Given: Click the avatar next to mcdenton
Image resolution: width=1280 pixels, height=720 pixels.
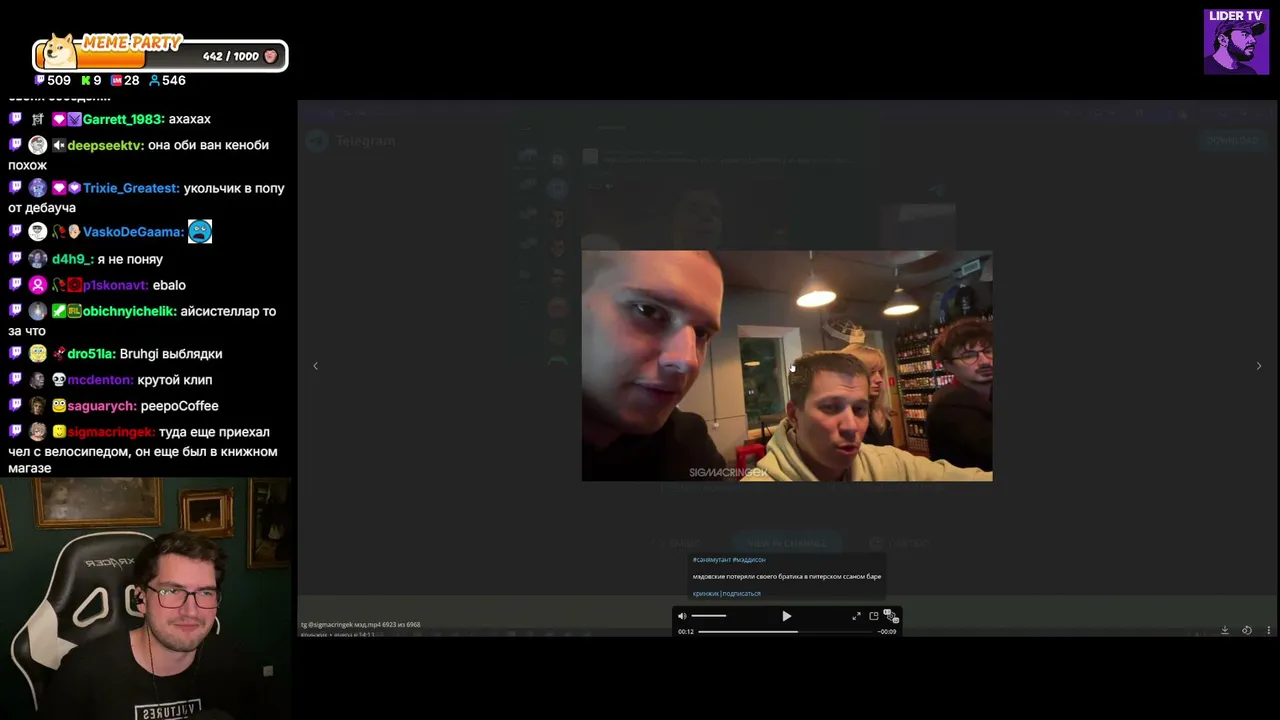Looking at the screenshot, I should point(38,380).
